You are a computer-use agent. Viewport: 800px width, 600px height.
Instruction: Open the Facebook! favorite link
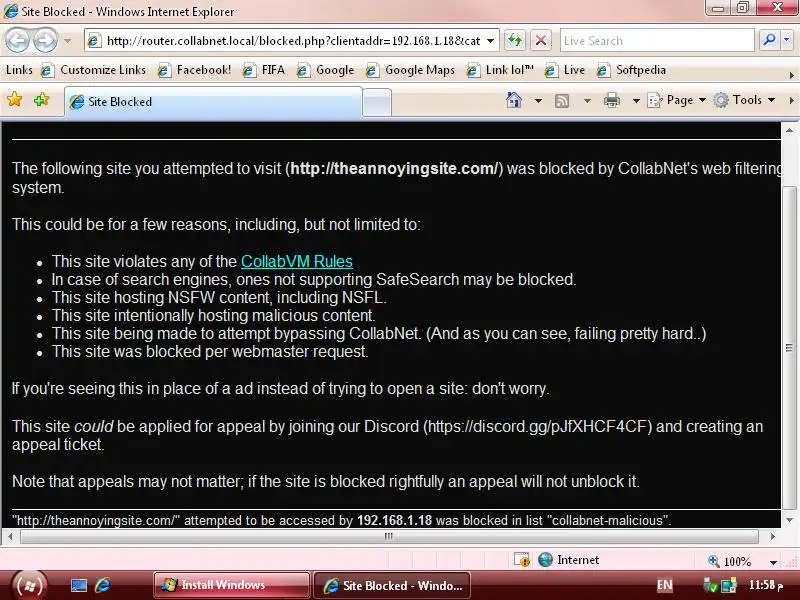[194, 70]
